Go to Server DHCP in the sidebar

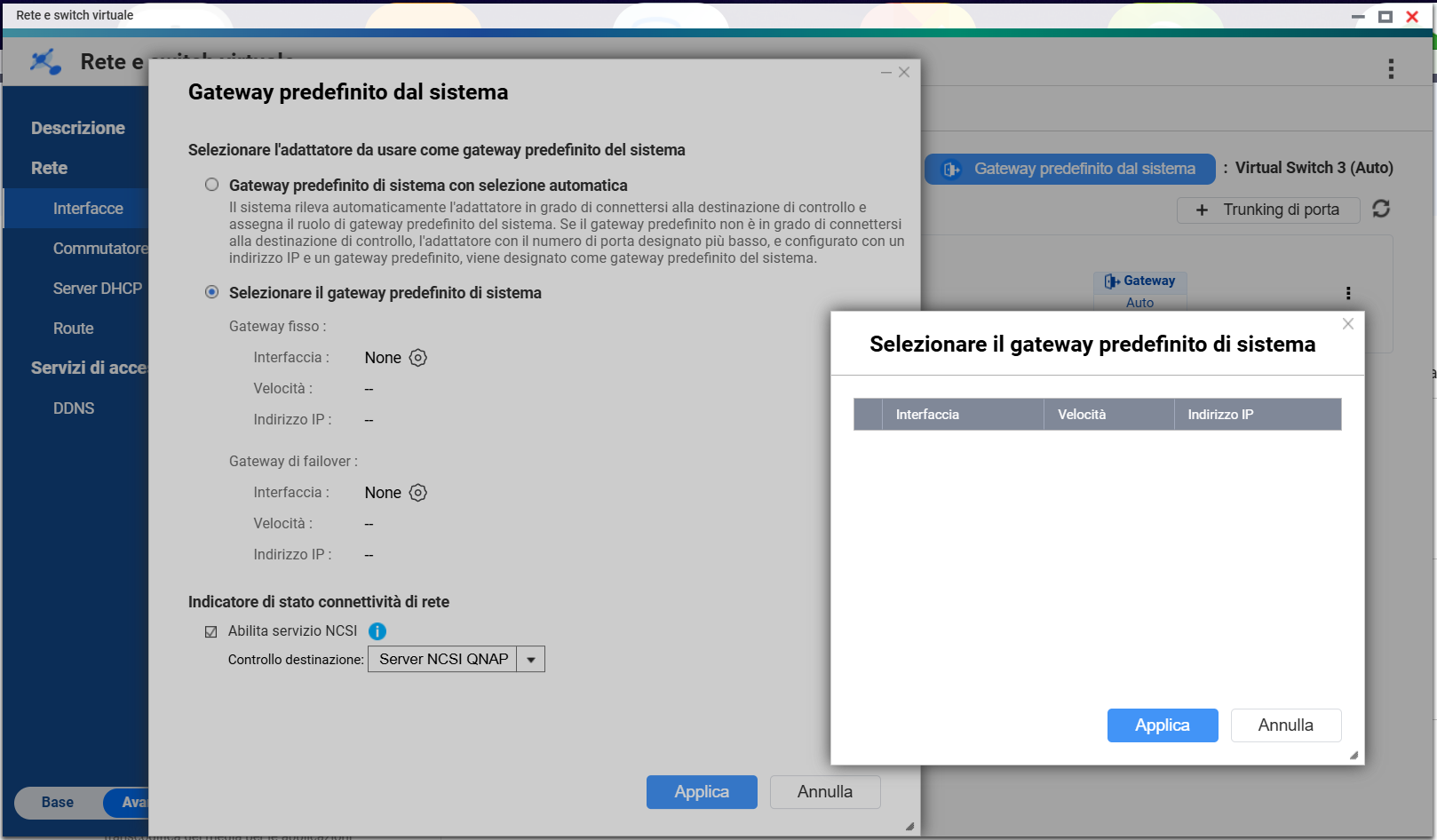pos(97,289)
